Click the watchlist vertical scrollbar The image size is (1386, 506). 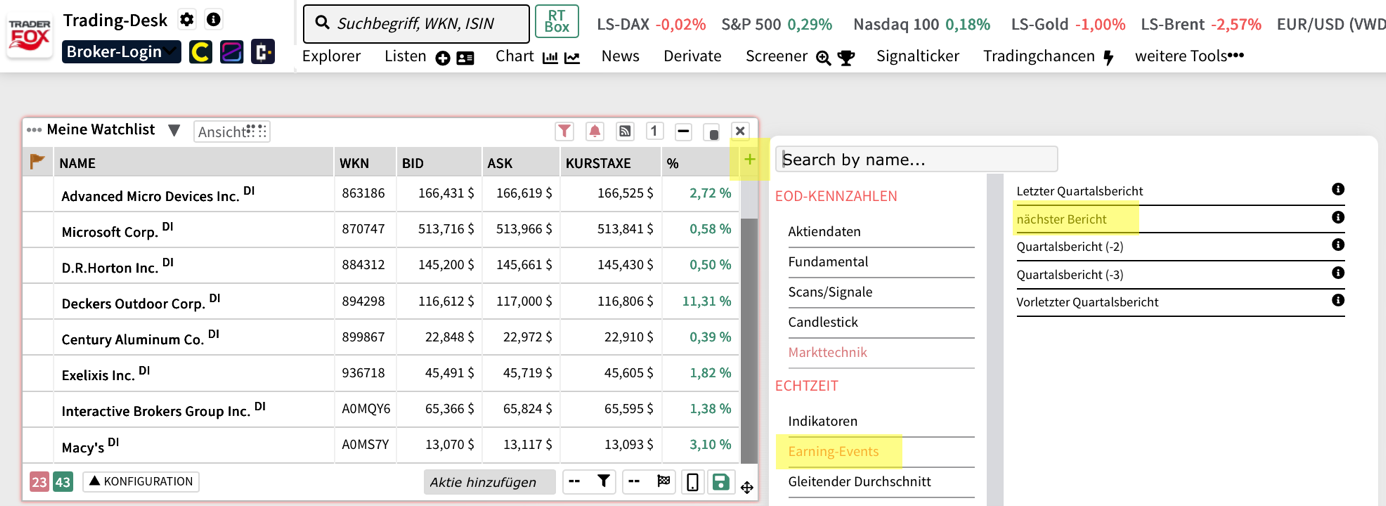coord(748,340)
